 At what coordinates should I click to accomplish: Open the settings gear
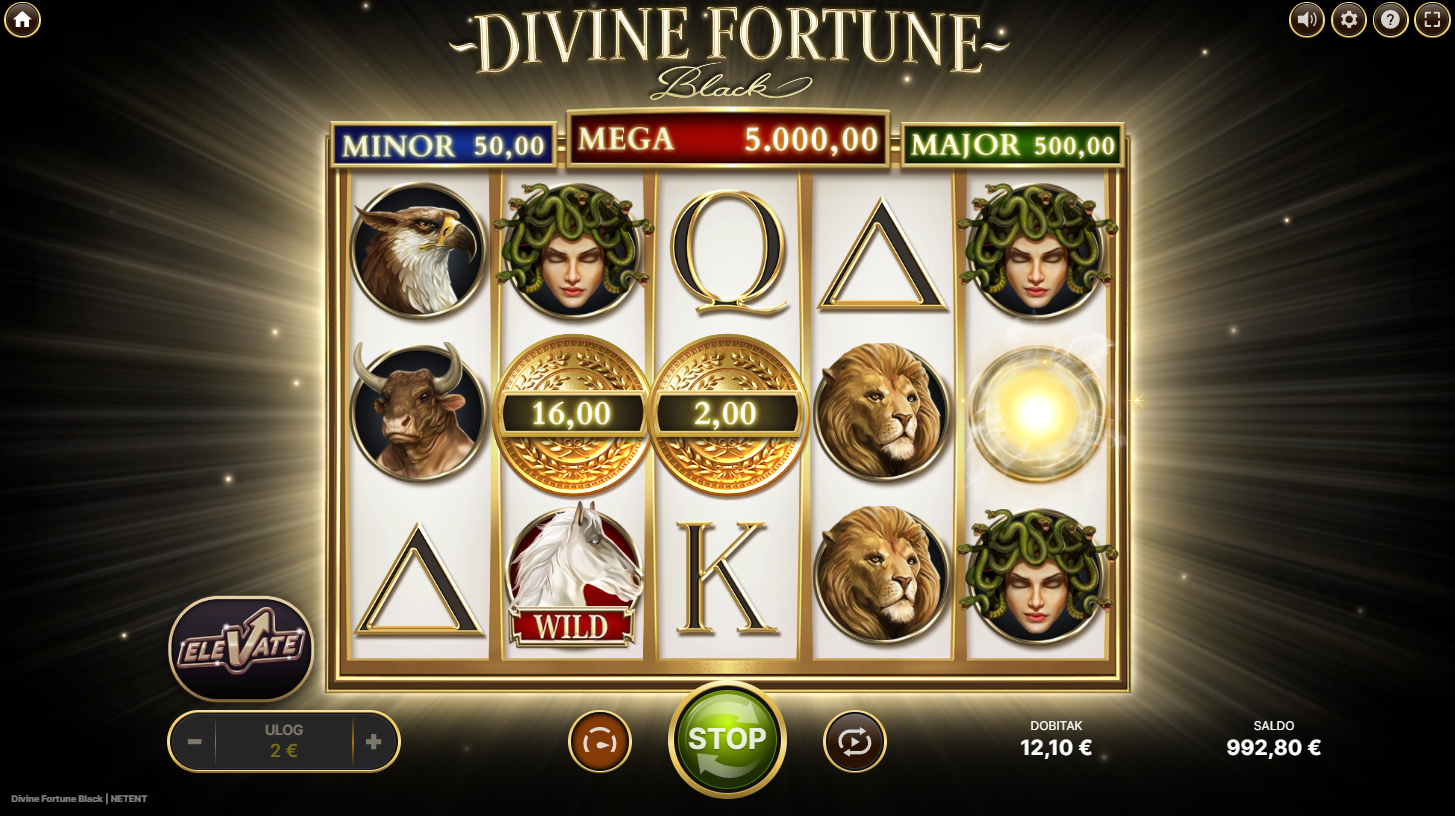pos(1348,19)
